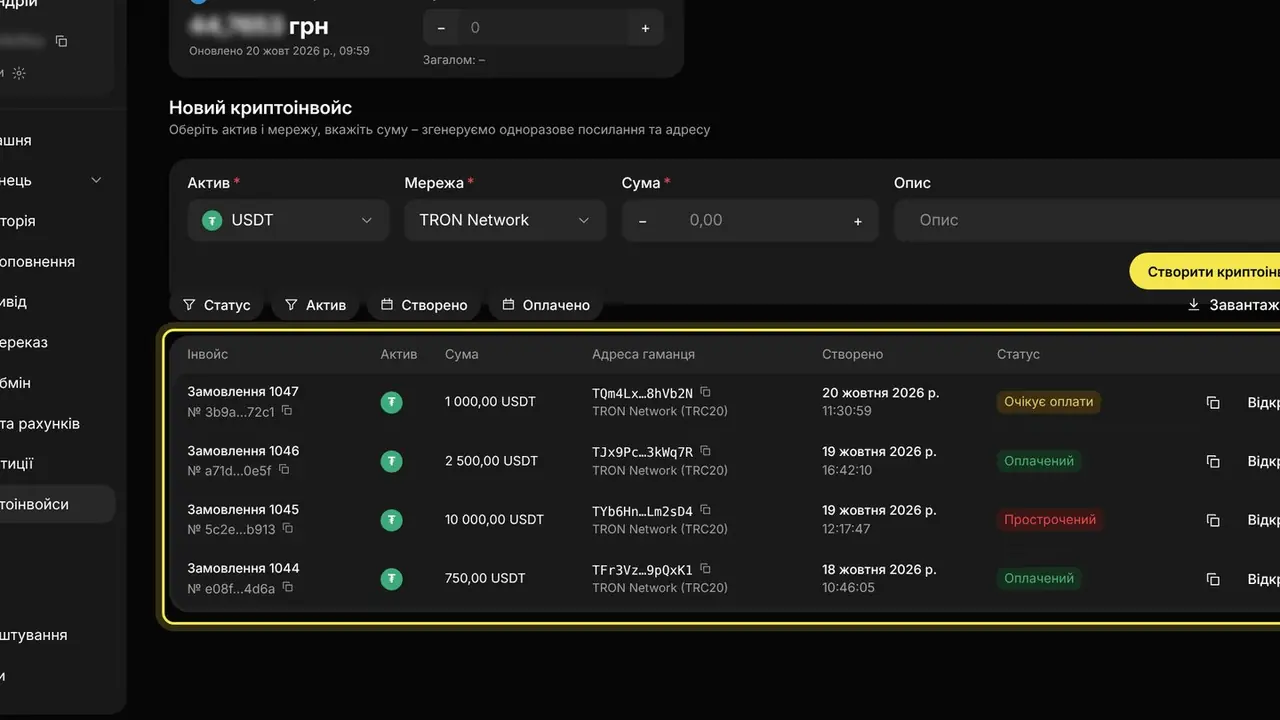Open the Статус filter

pos(216,305)
